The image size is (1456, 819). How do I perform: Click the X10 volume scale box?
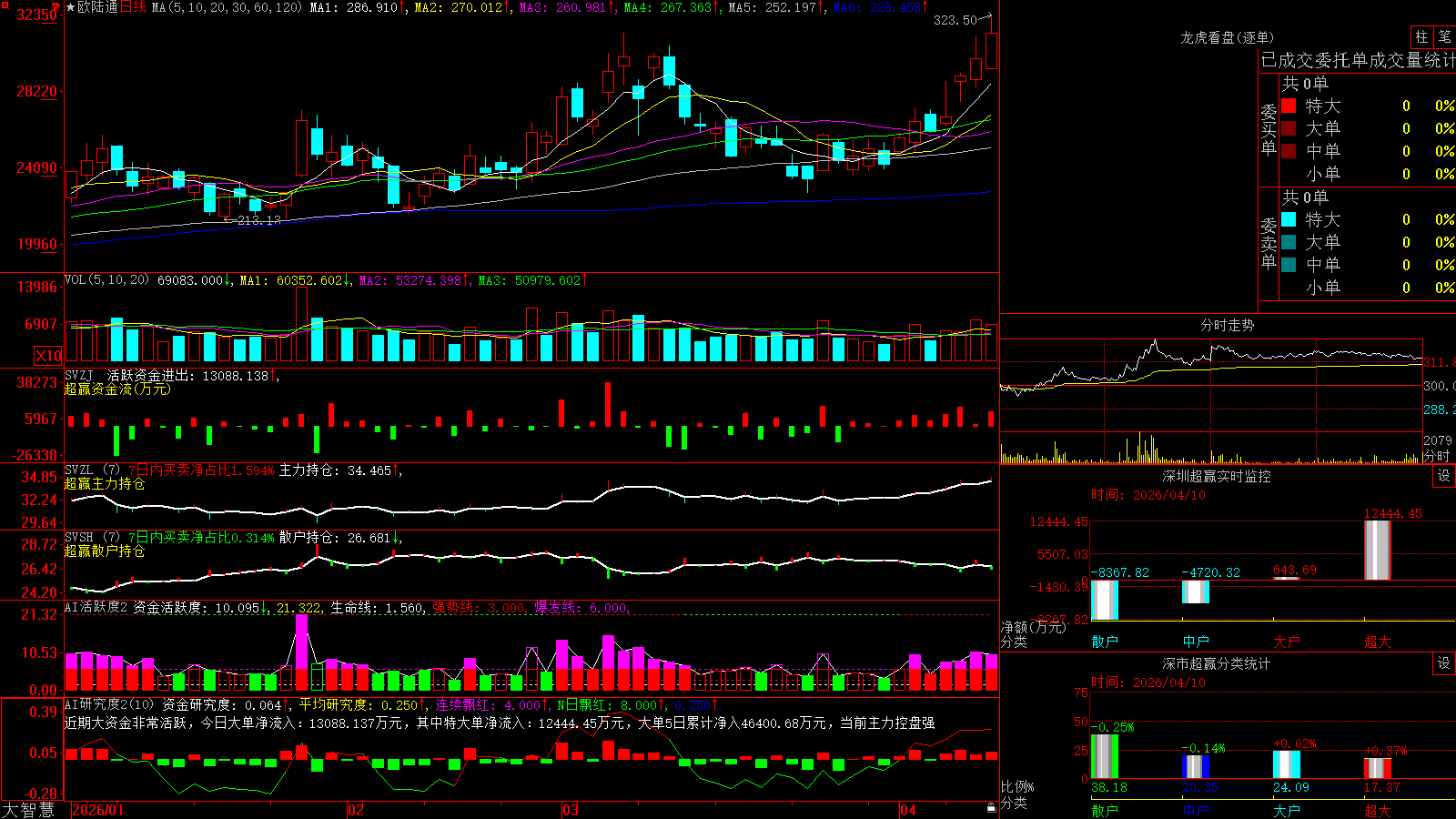(48, 356)
